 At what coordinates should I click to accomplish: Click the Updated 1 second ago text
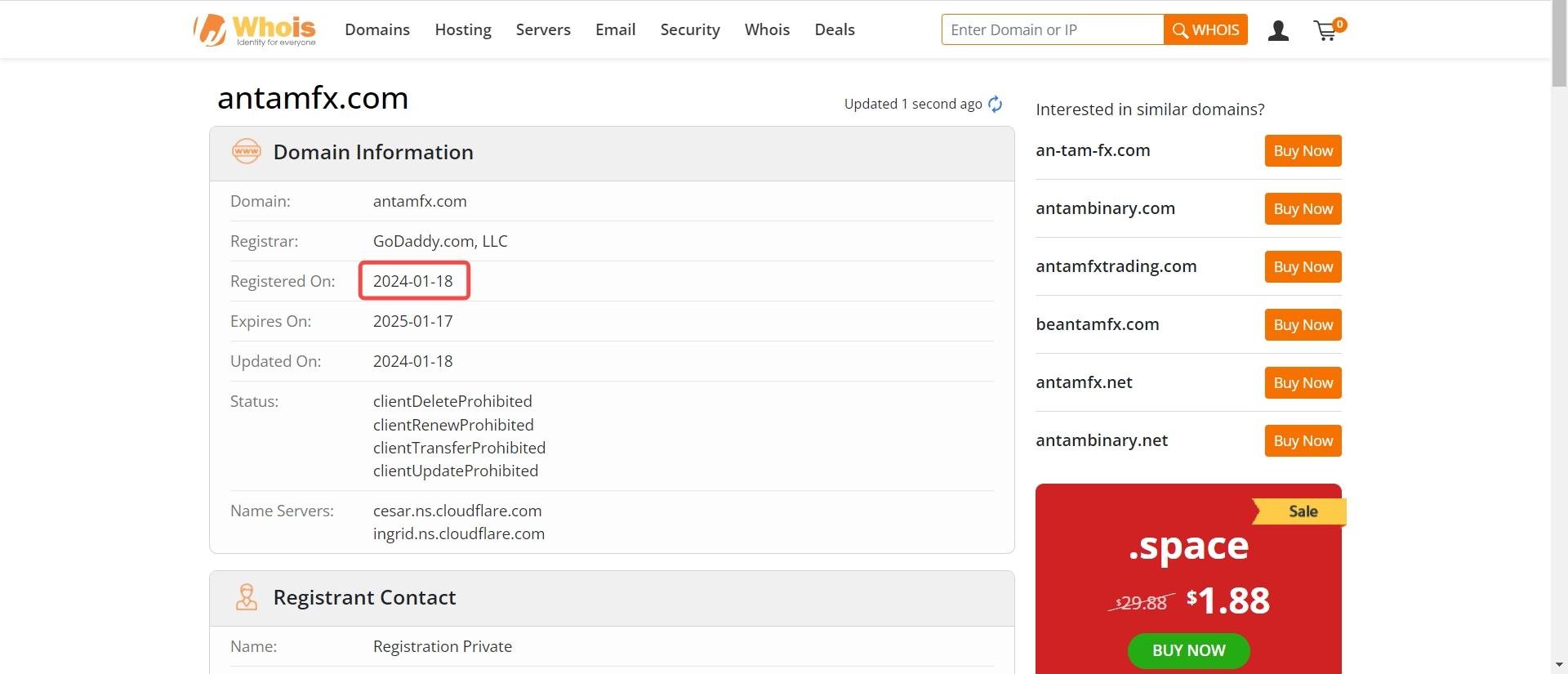pyautogui.click(x=913, y=104)
